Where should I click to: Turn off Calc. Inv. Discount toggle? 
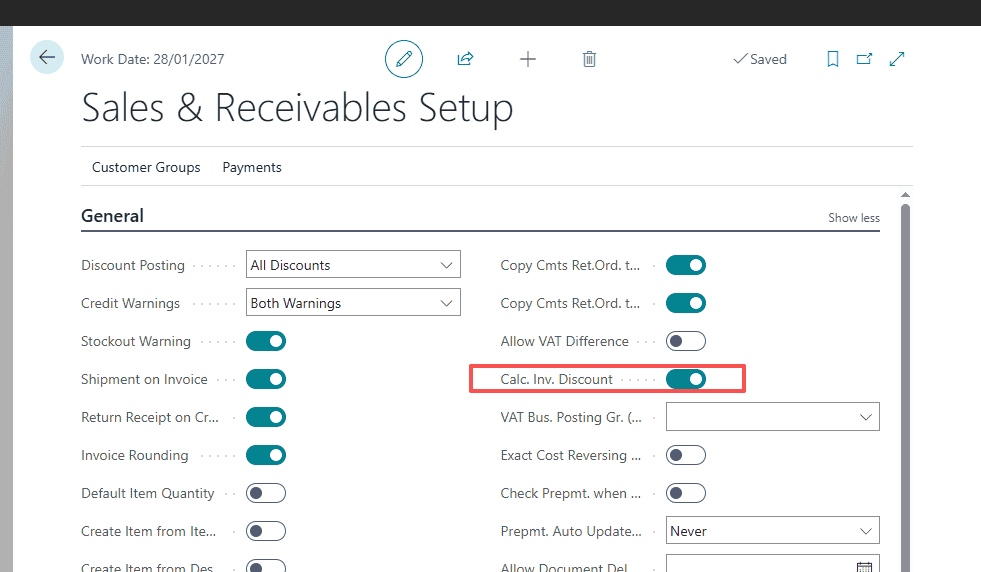pyautogui.click(x=686, y=379)
